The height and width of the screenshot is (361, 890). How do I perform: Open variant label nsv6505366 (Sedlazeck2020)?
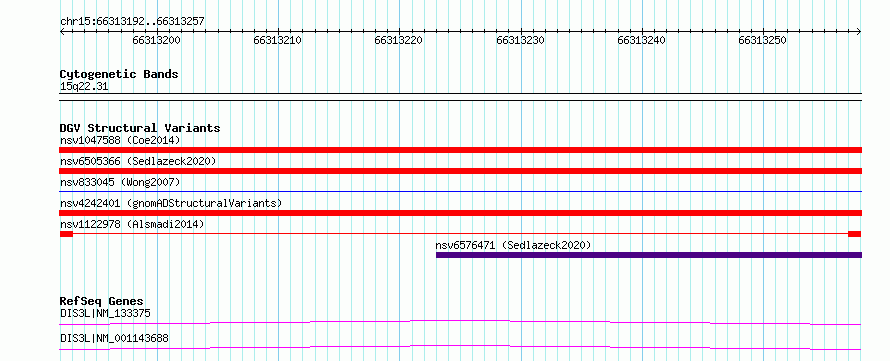pos(138,161)
